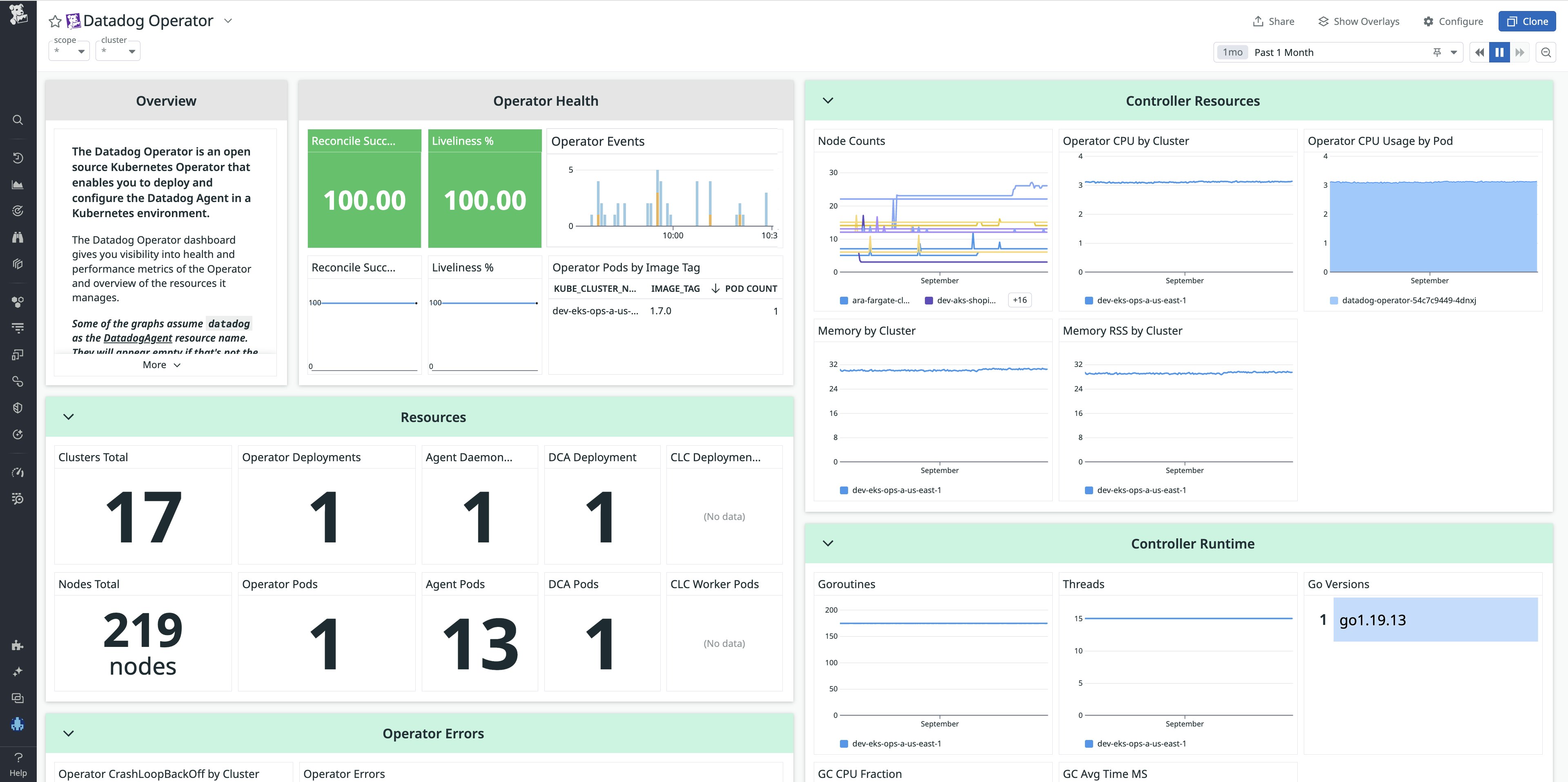Click the Clone button
The height and width of the screenshot is (782, 1568).
(x=1527, y=21)
